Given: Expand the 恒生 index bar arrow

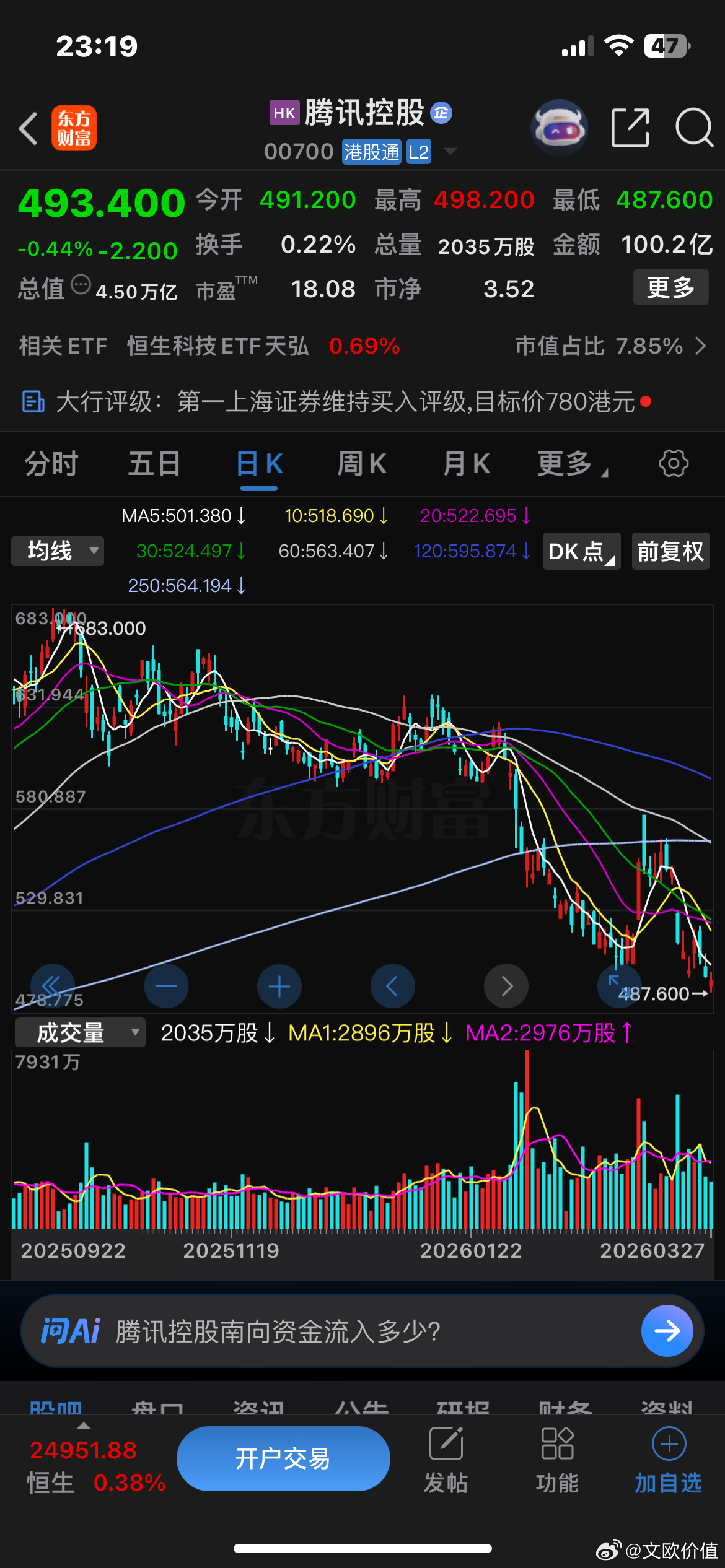Looking at the screenshot, I should click(83, 1426).
